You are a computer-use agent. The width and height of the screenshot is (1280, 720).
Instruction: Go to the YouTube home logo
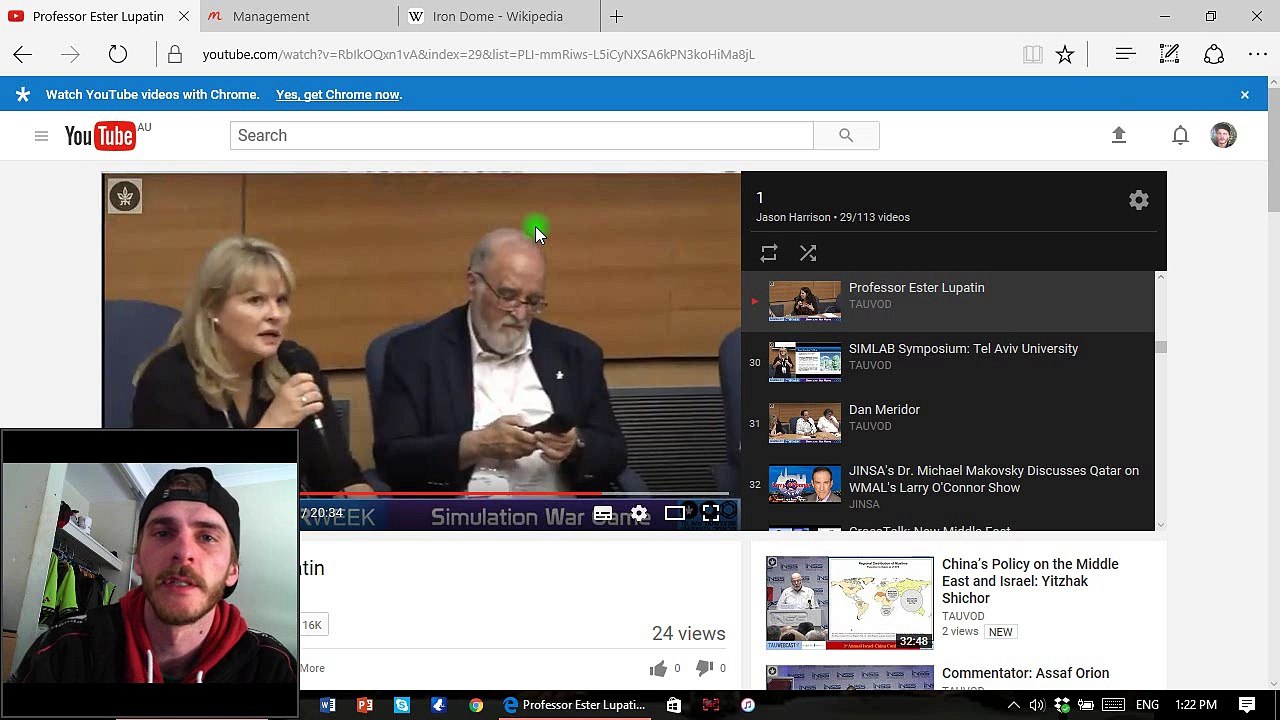[x=100, y=136]
